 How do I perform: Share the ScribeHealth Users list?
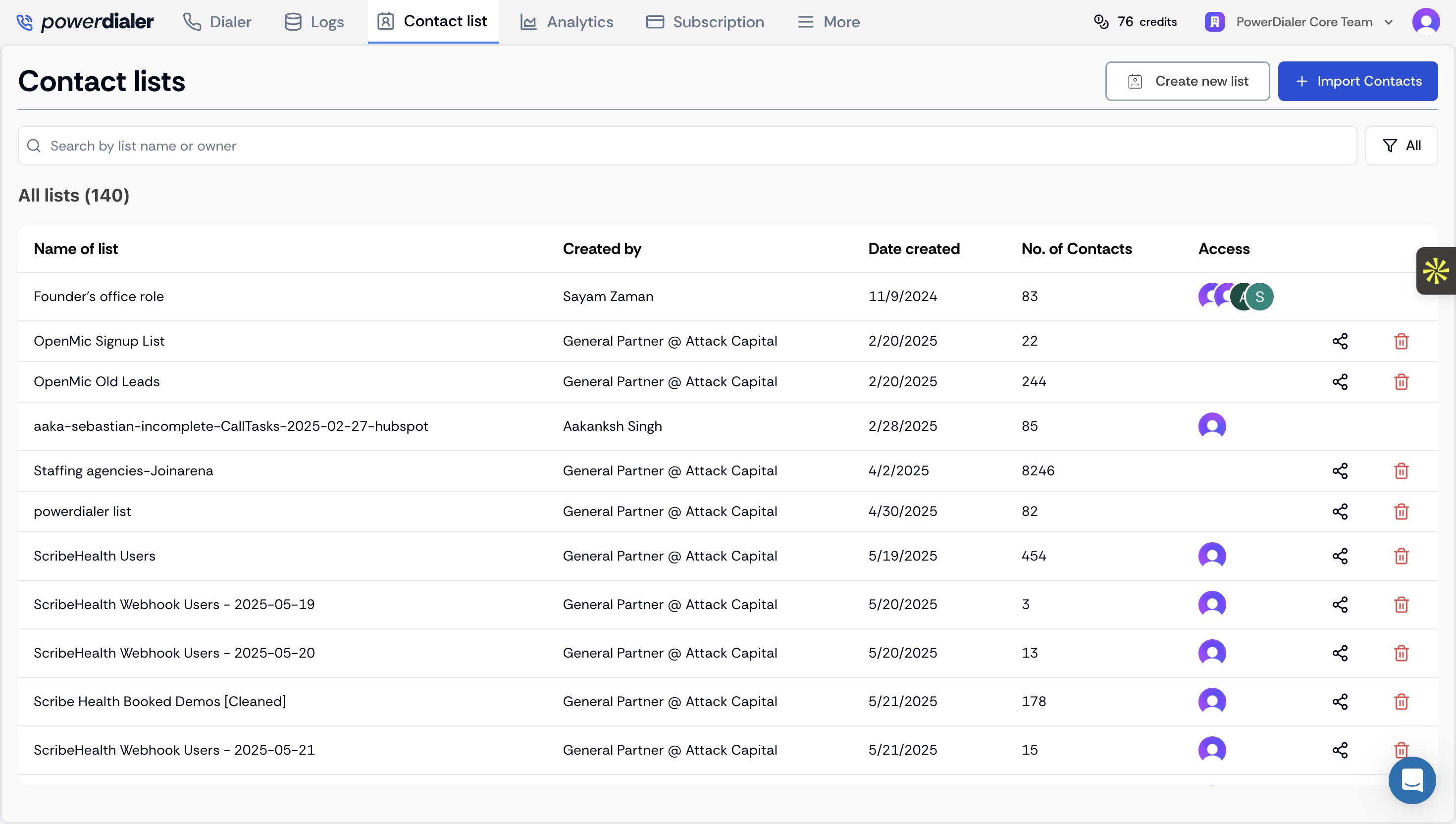1341,556
